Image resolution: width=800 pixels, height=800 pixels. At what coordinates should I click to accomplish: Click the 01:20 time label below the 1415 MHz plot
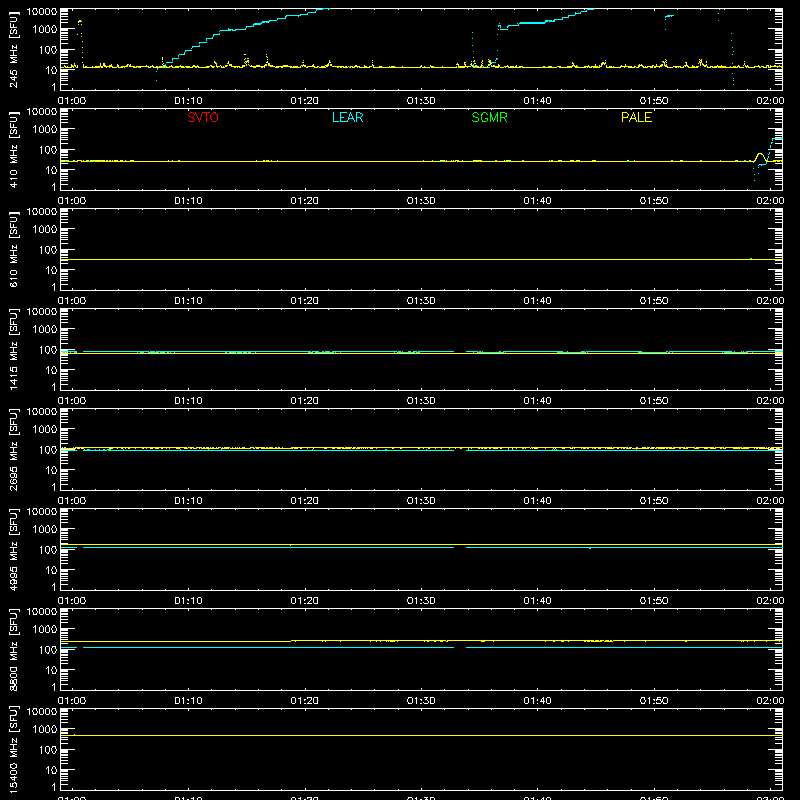[x=305, y=401]
